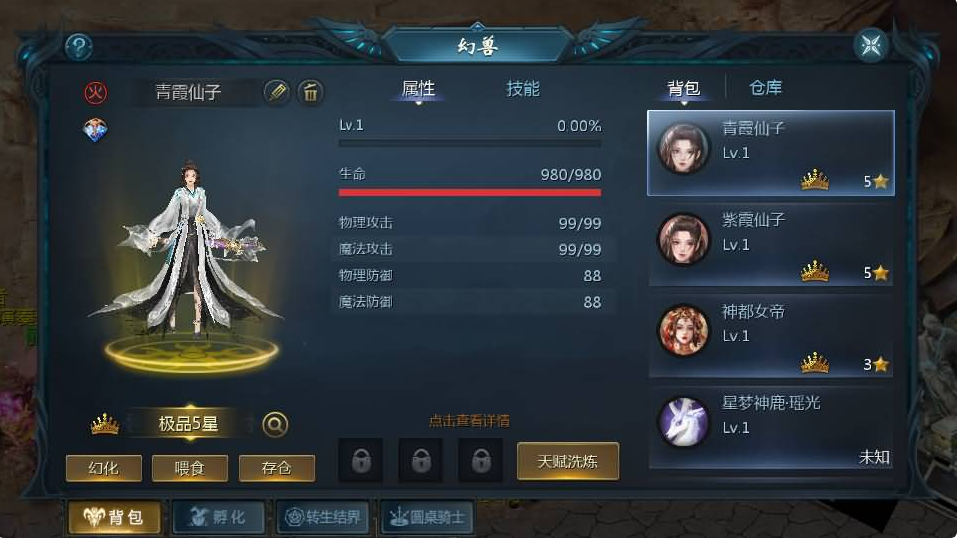
Task: Select 紫霞仙子 in the pet list
Action: [771, 245]
